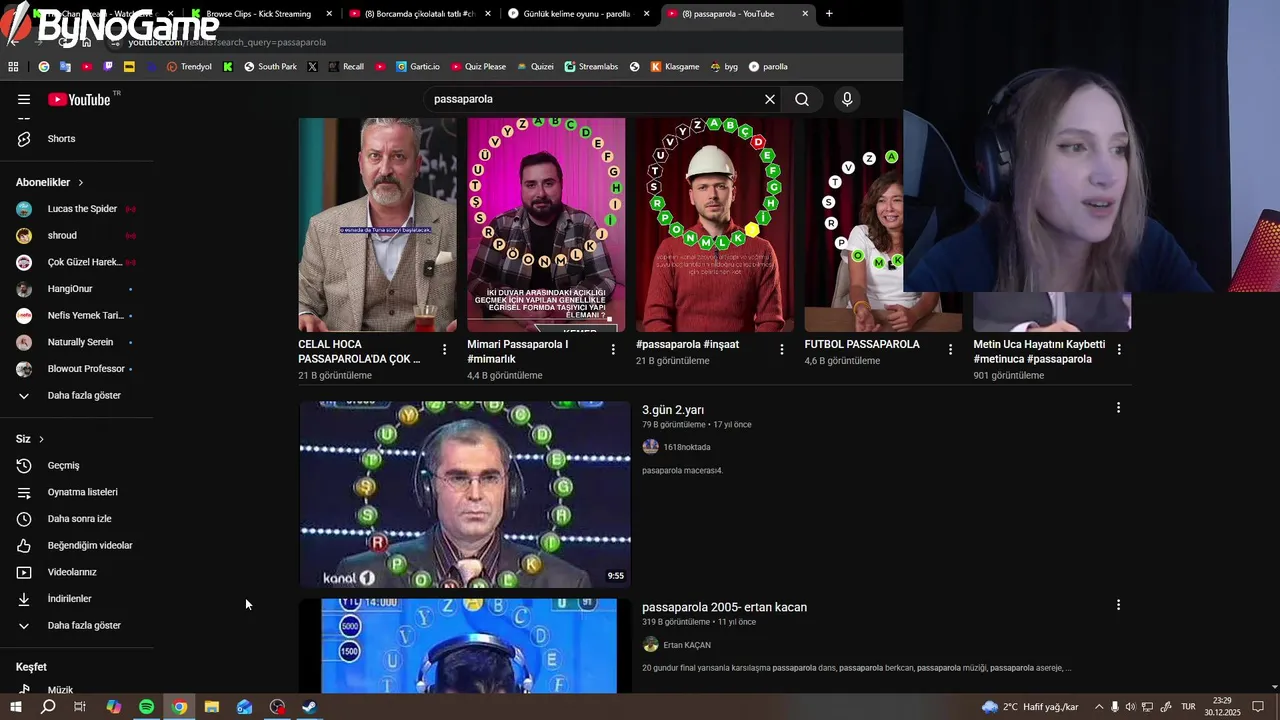Open the taskbar clock and date
The width and height of the screenshot is (1280, 720).
[x=1222, y=707]
